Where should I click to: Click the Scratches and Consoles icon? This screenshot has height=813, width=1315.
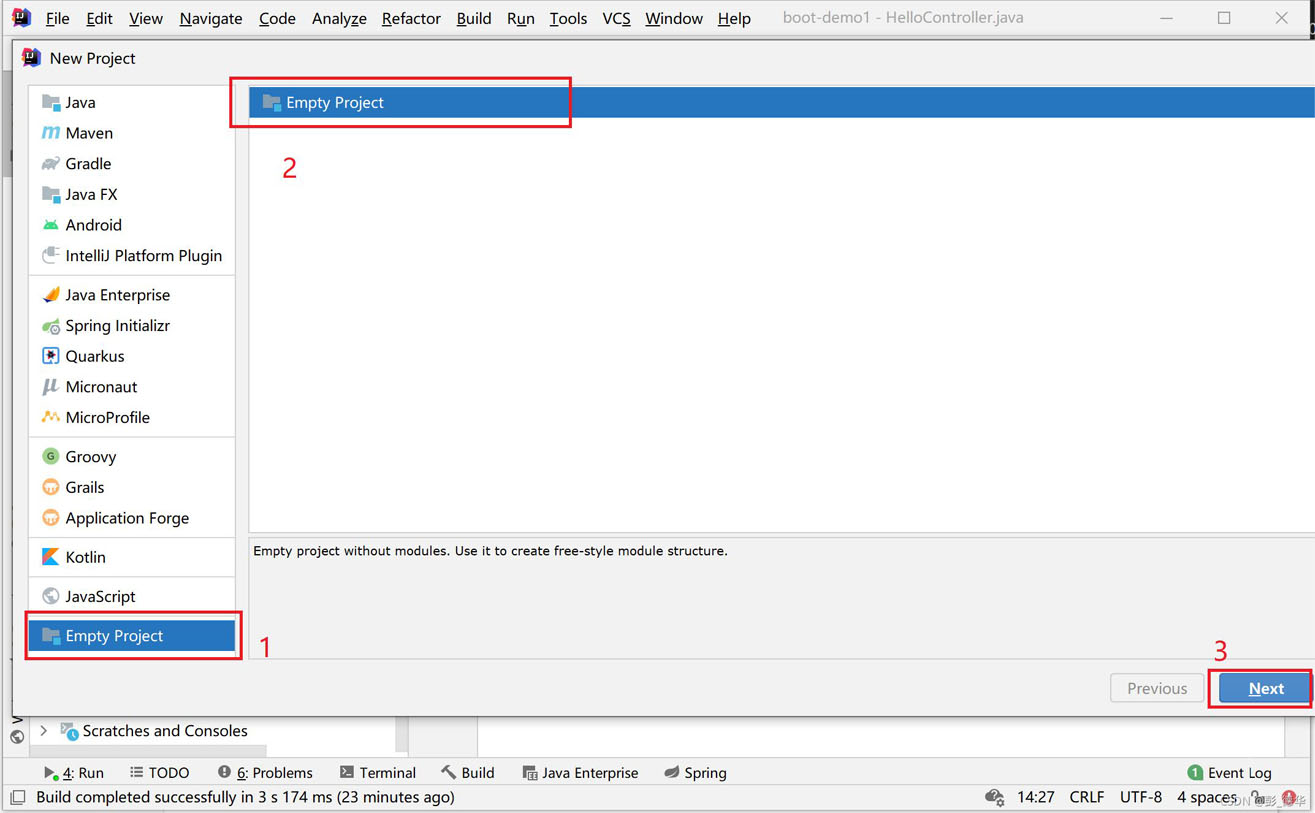tap(69, 731)
